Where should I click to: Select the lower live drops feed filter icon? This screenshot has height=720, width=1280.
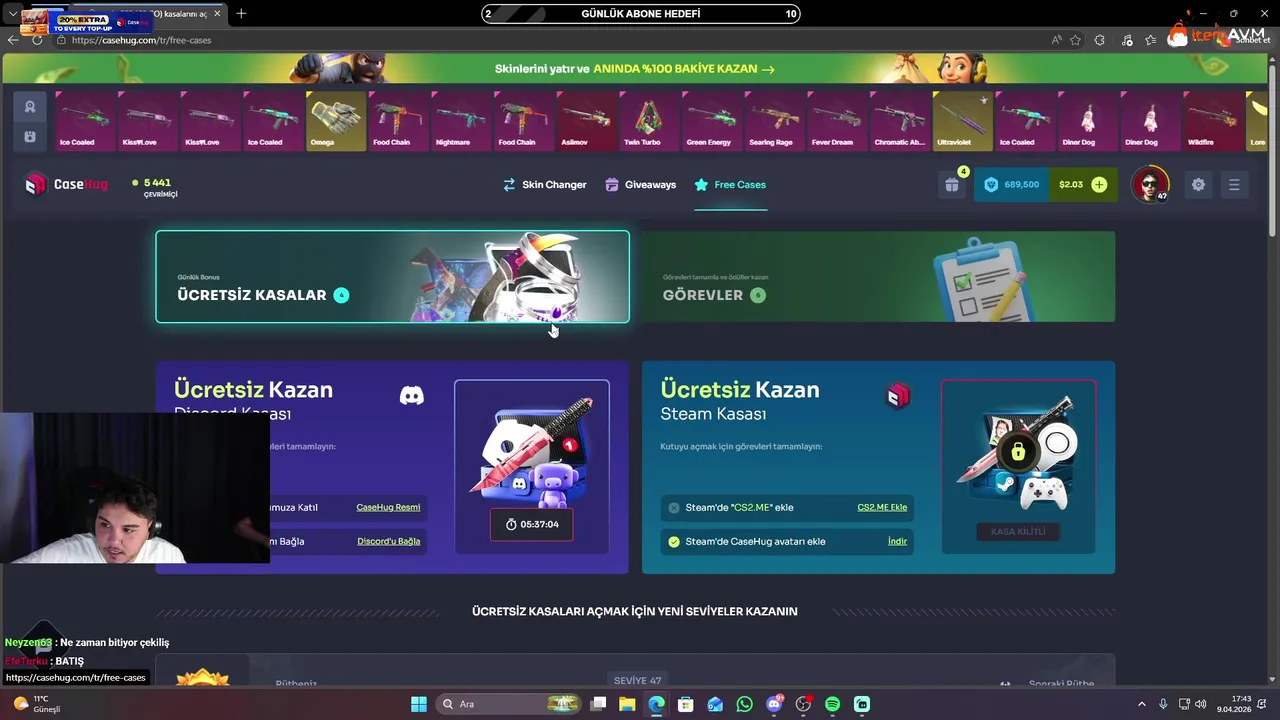(x=30, y=136)
